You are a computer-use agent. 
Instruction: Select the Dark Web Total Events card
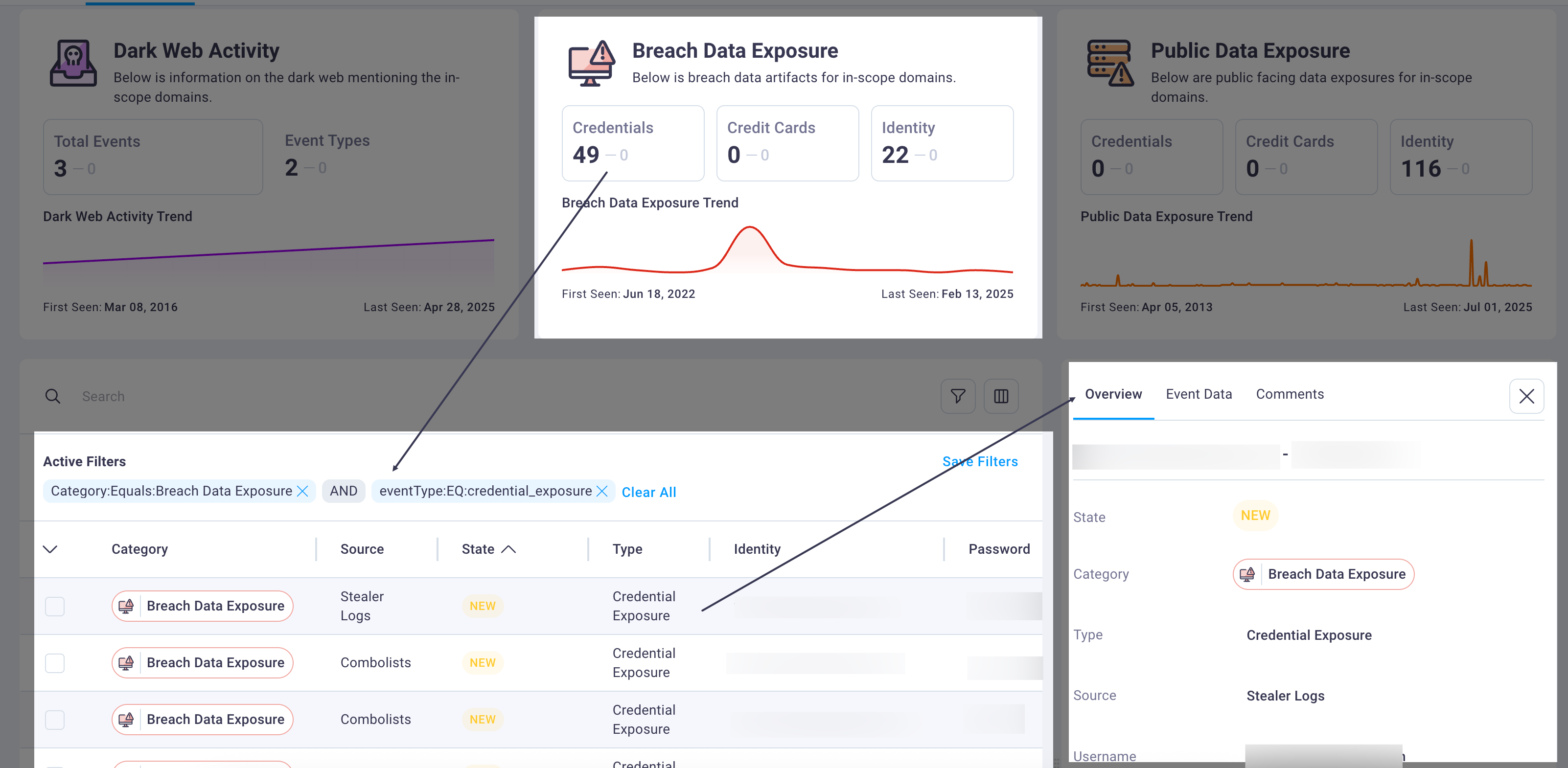[x=153, y=157]
